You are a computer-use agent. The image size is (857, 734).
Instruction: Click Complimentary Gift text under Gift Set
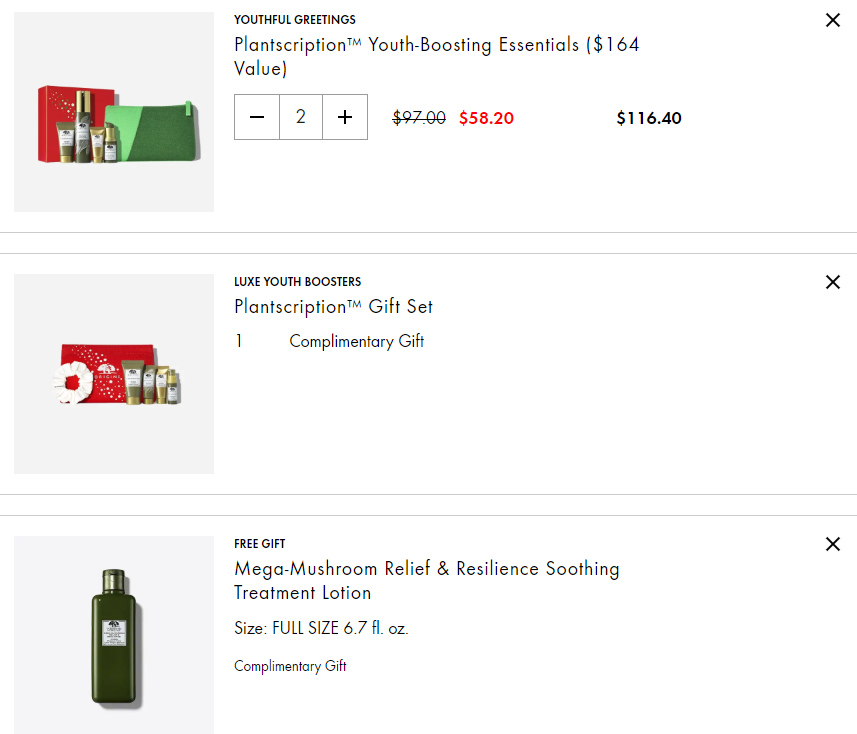click(x=356, y=341)
